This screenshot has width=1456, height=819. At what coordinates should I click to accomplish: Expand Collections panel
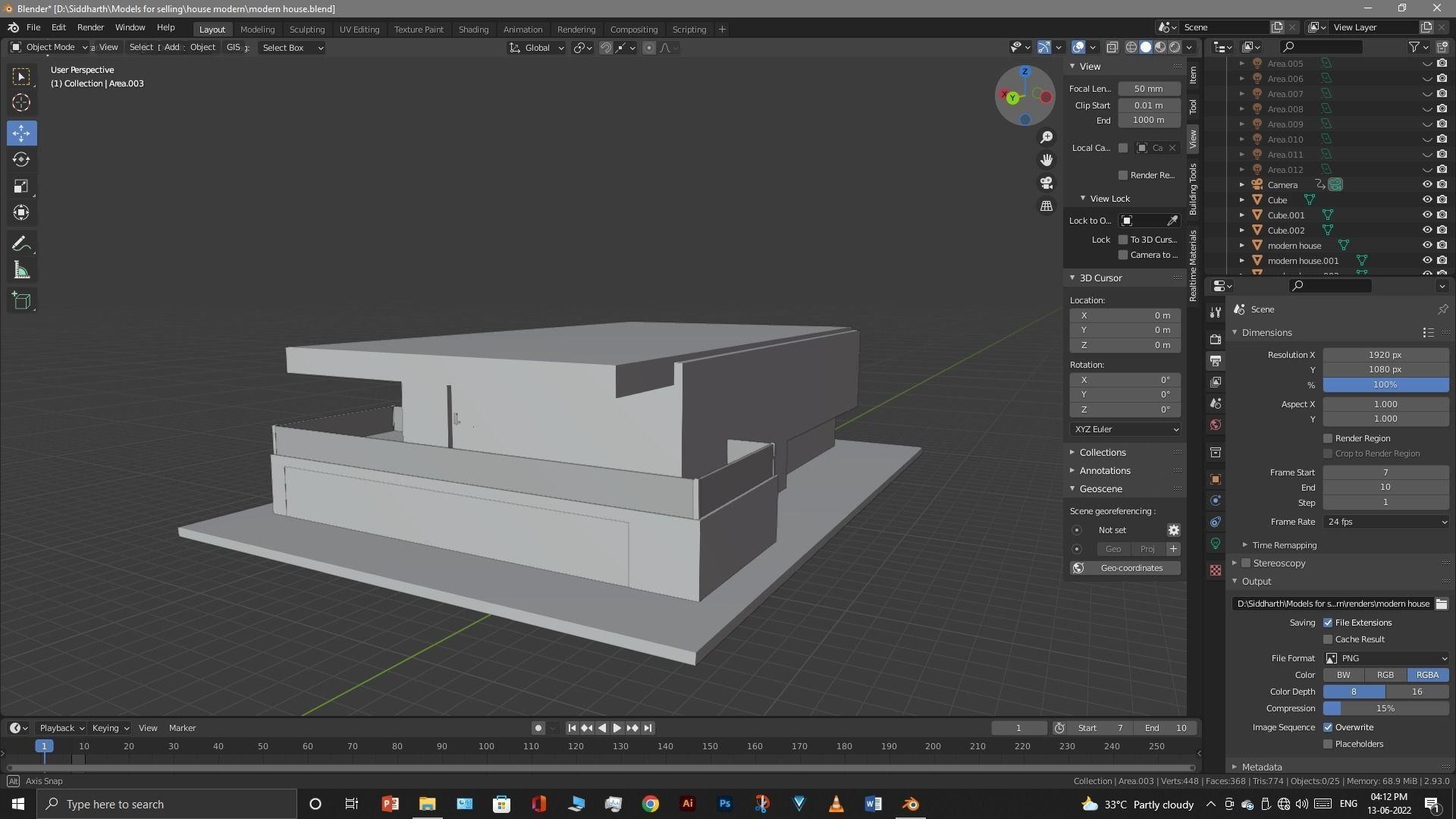[x=1102, y=452]
